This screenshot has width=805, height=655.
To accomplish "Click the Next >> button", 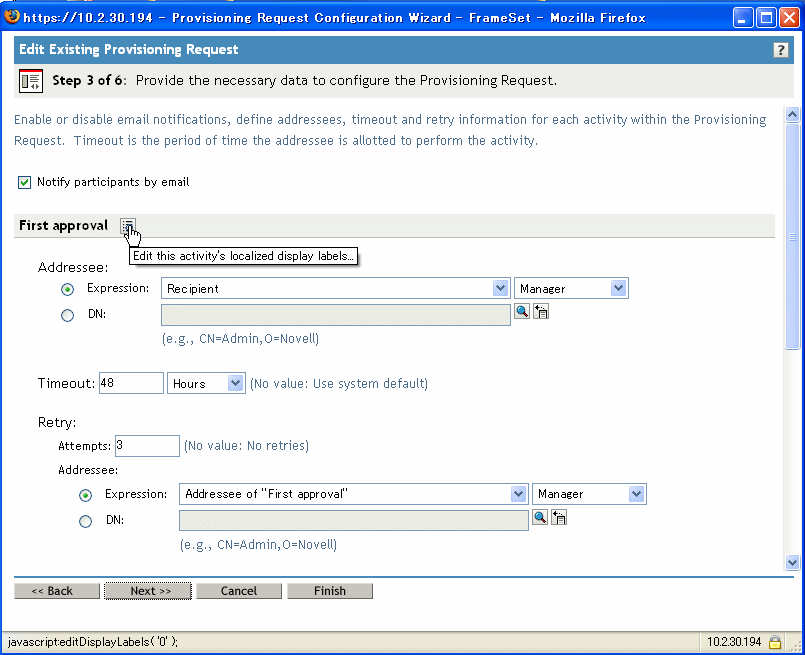I will click(x=148, y=591).
